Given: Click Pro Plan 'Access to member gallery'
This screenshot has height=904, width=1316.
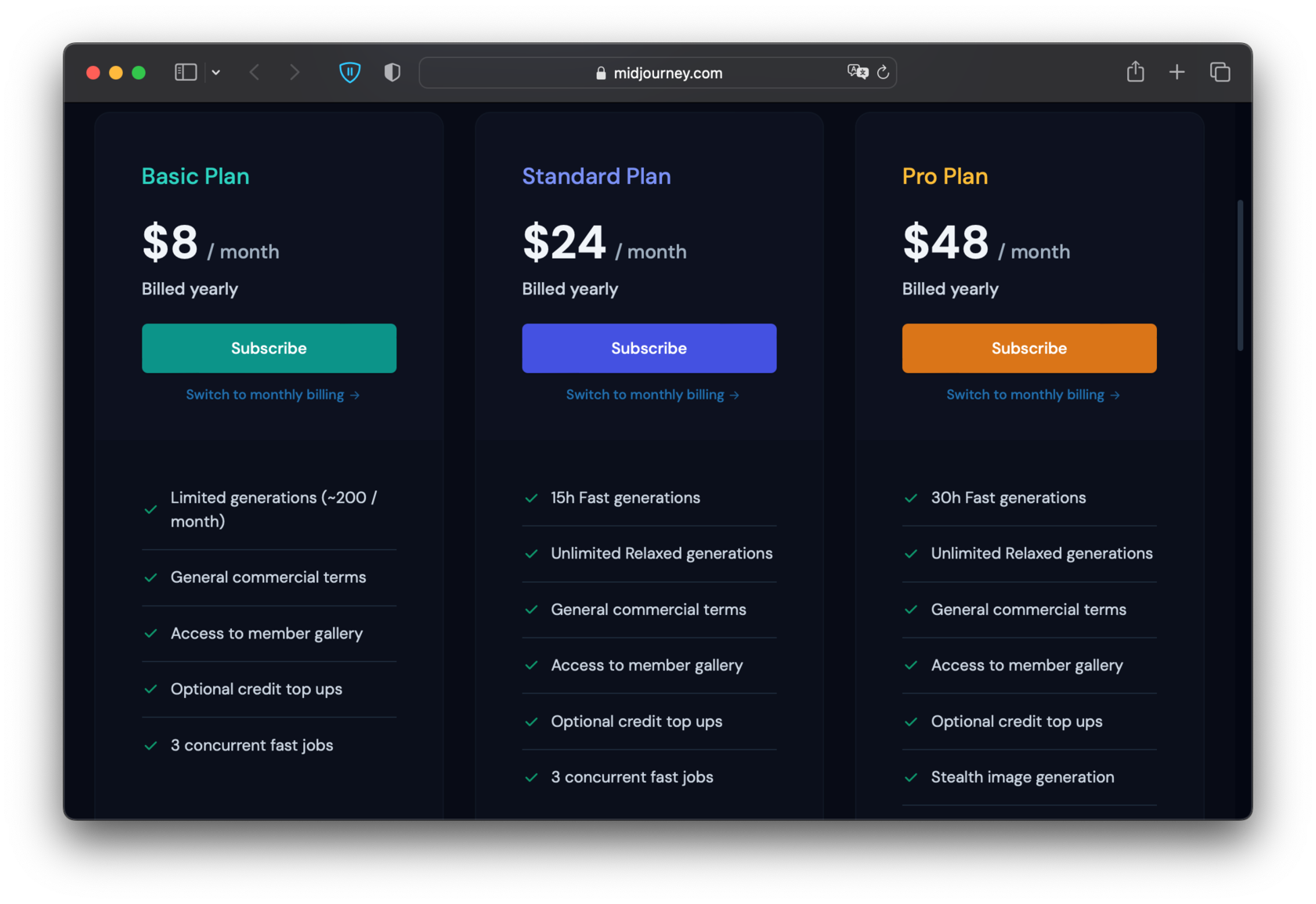Looking at the screenshot, I should coord(1027,665).
